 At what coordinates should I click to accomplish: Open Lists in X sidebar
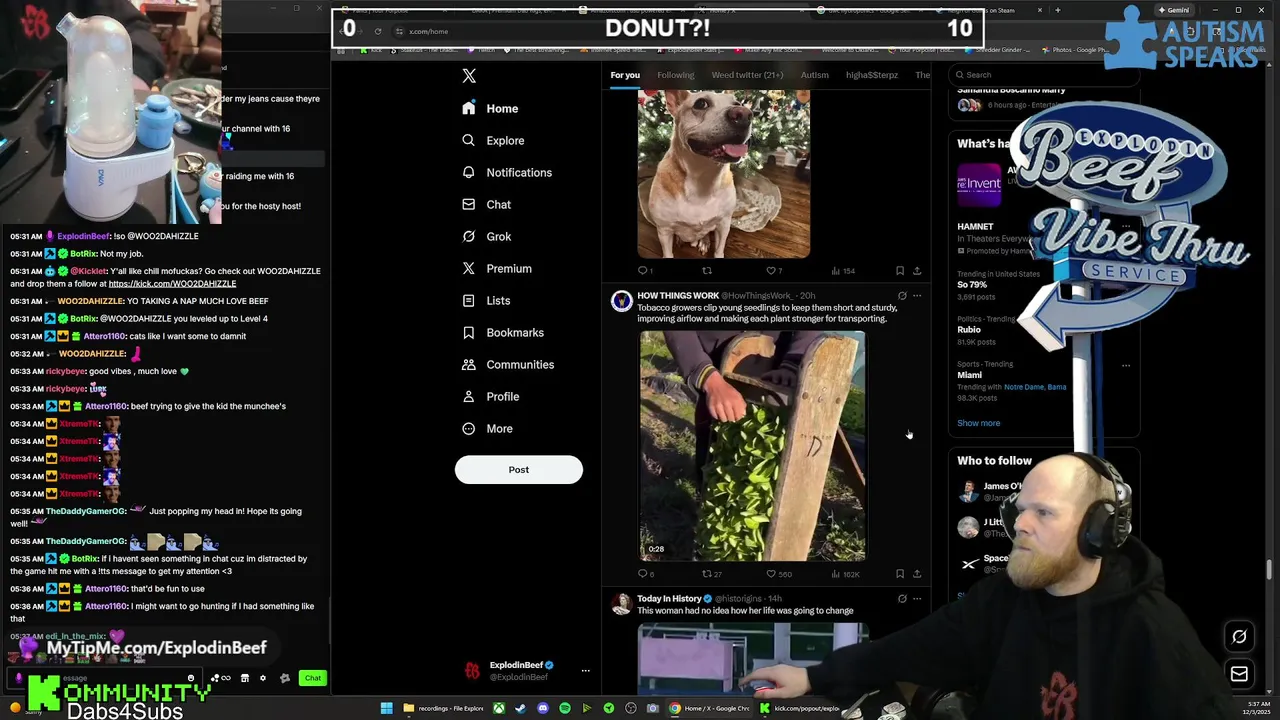[486, 300]
